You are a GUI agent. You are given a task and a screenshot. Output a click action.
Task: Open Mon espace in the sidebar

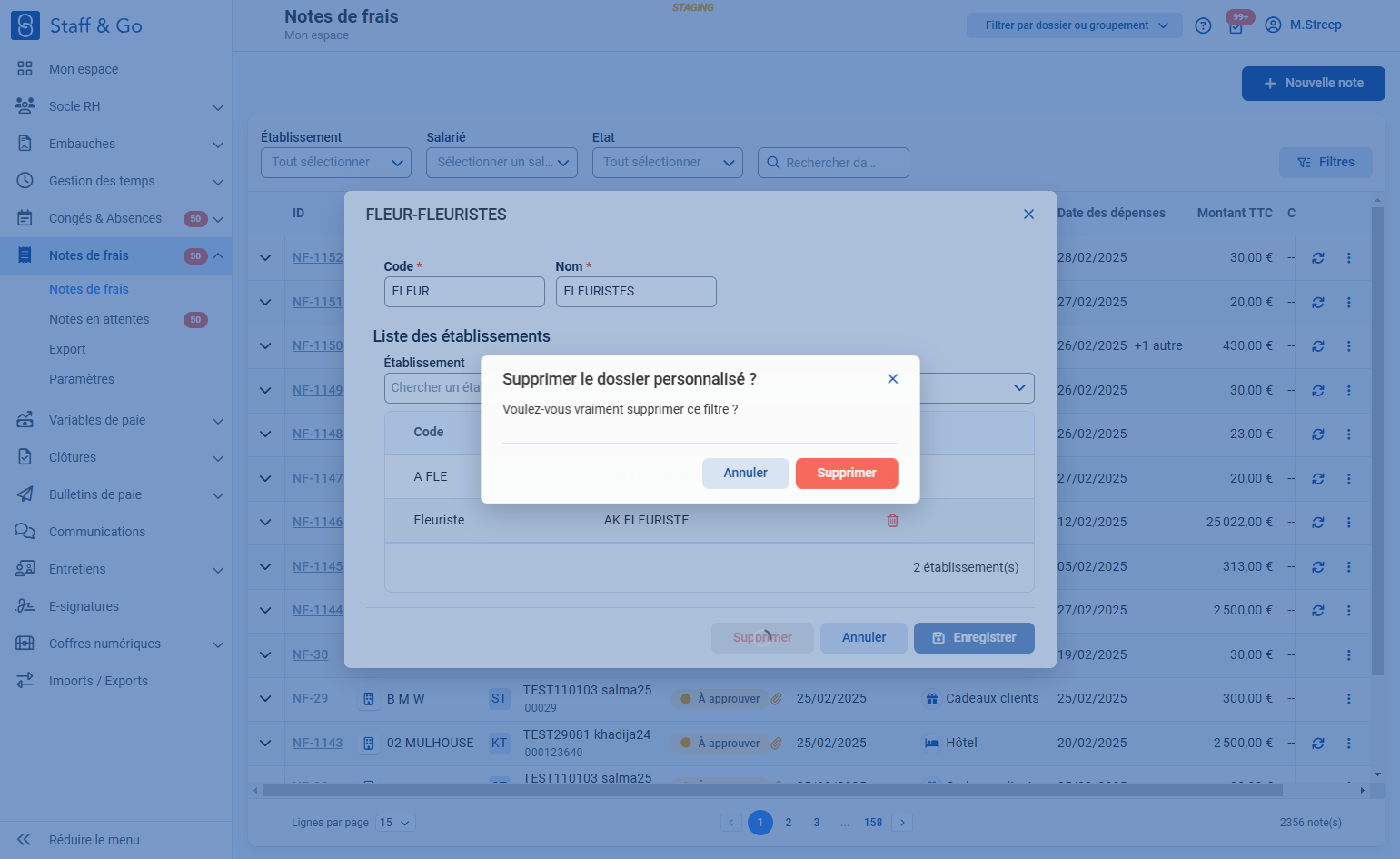pos(115,69)
